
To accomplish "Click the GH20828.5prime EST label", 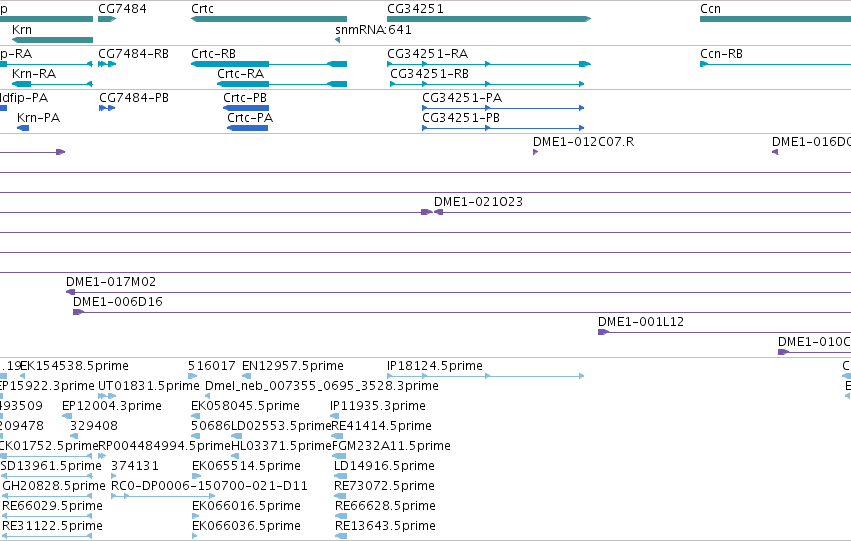I will [54, 486].
